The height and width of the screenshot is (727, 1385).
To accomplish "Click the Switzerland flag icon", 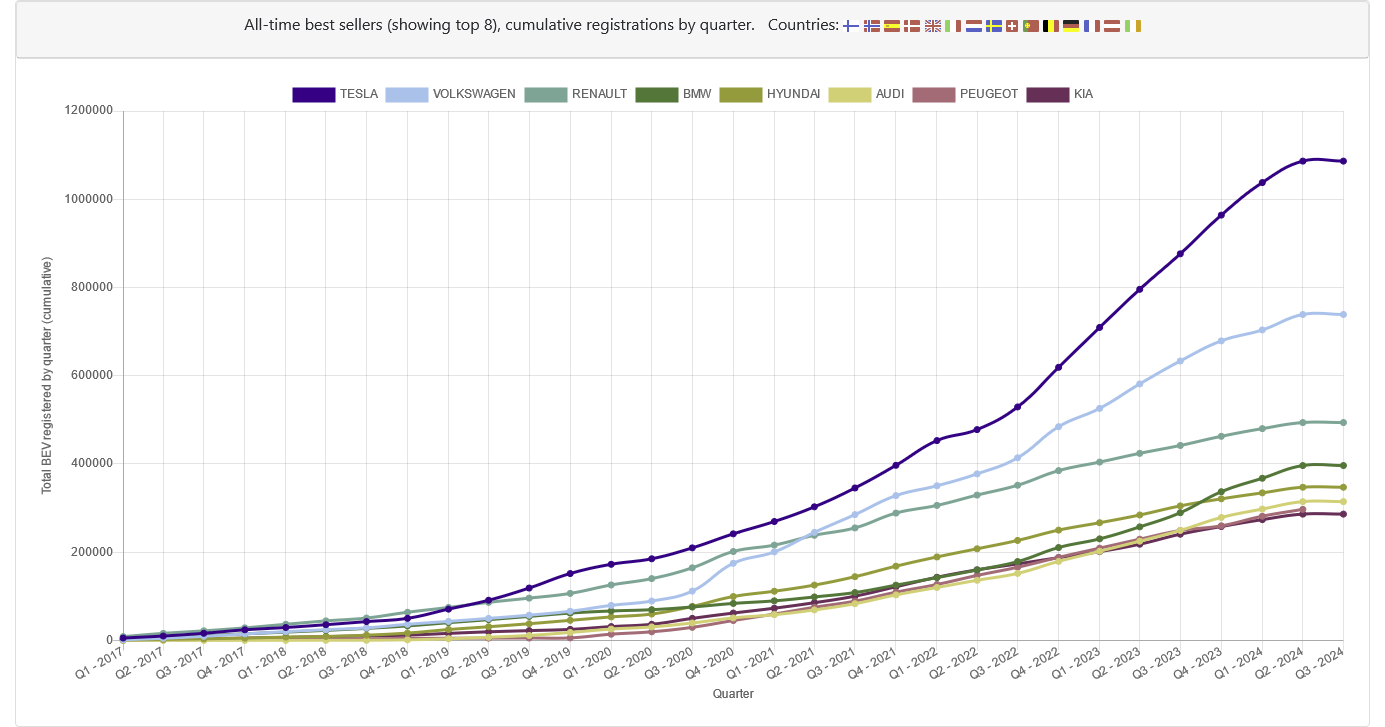I will point(1011,26).
